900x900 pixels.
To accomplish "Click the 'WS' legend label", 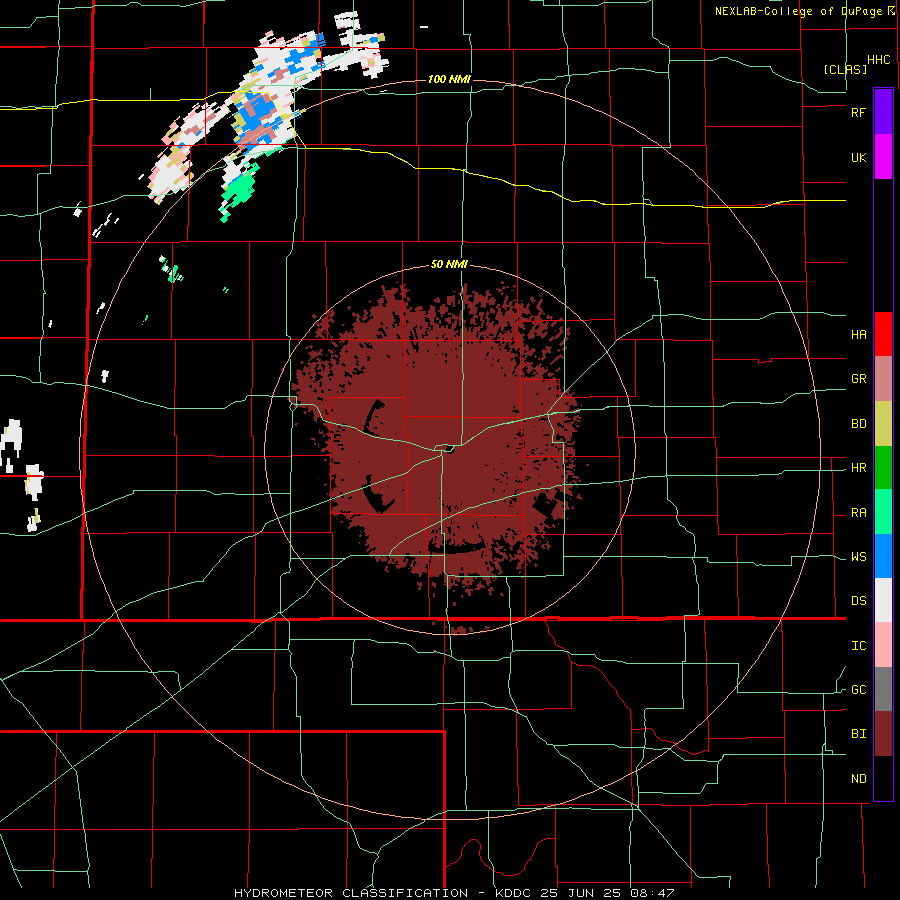I will pyautogui.click(x=858, y=557).
